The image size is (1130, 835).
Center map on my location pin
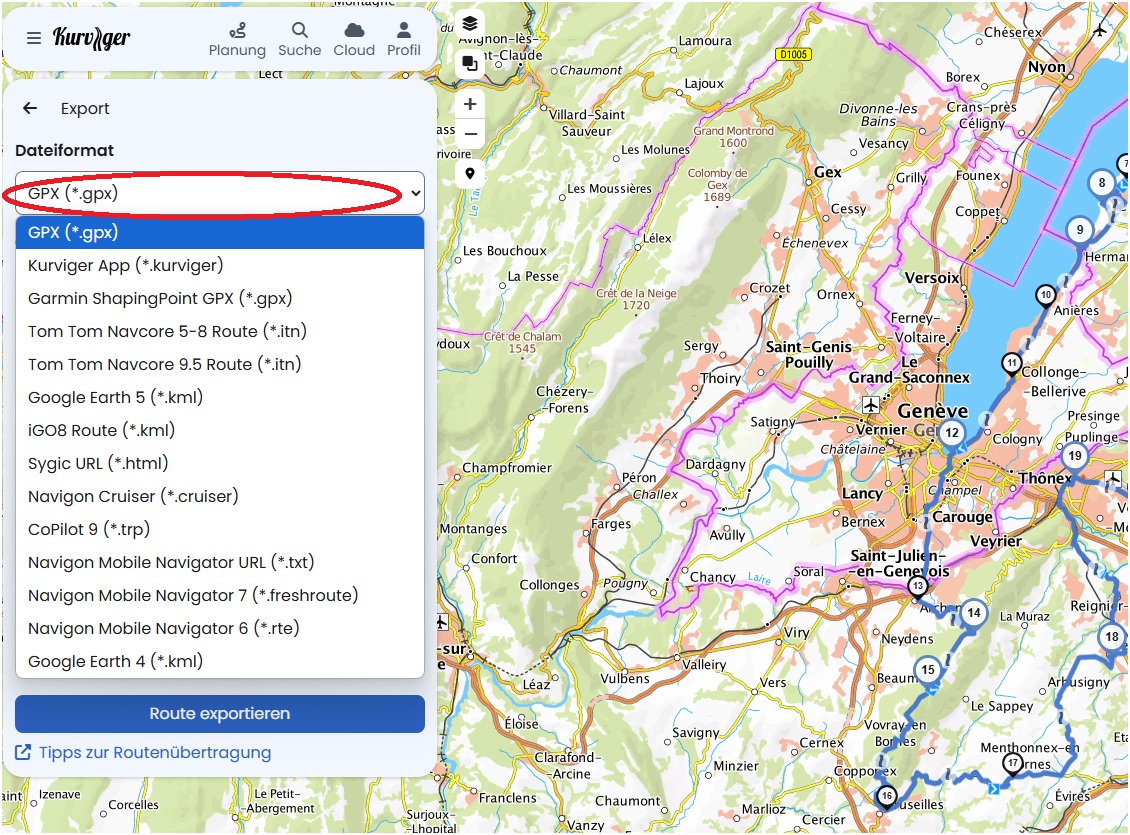click(470, 173)
